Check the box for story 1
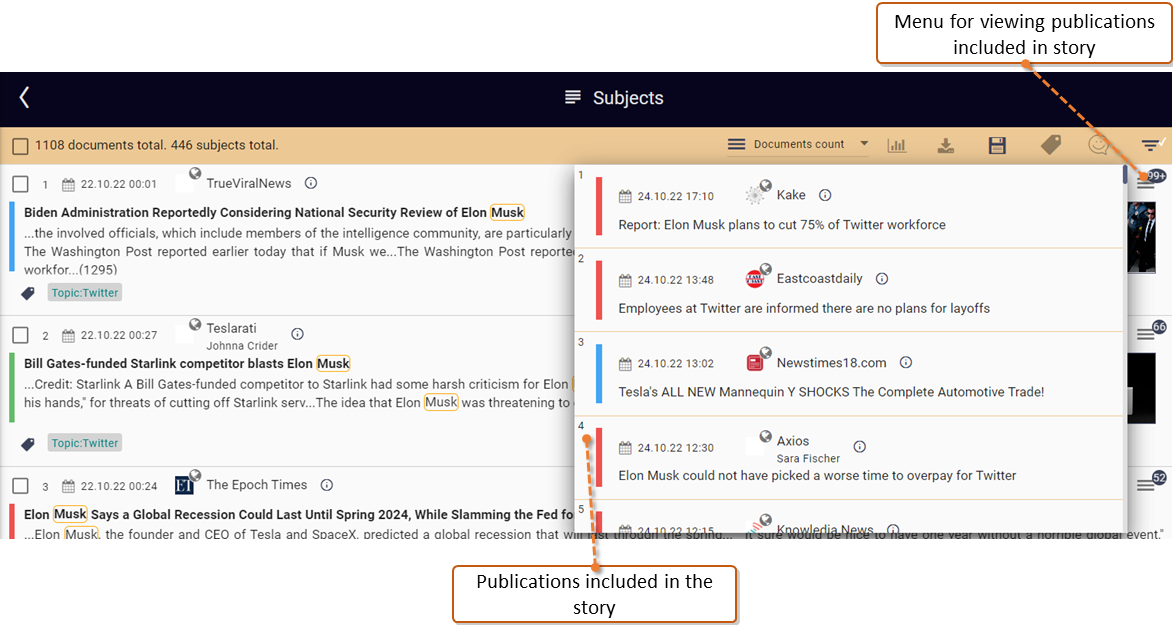The height and width of the screenshot is (625, 1173). point(20,184)
